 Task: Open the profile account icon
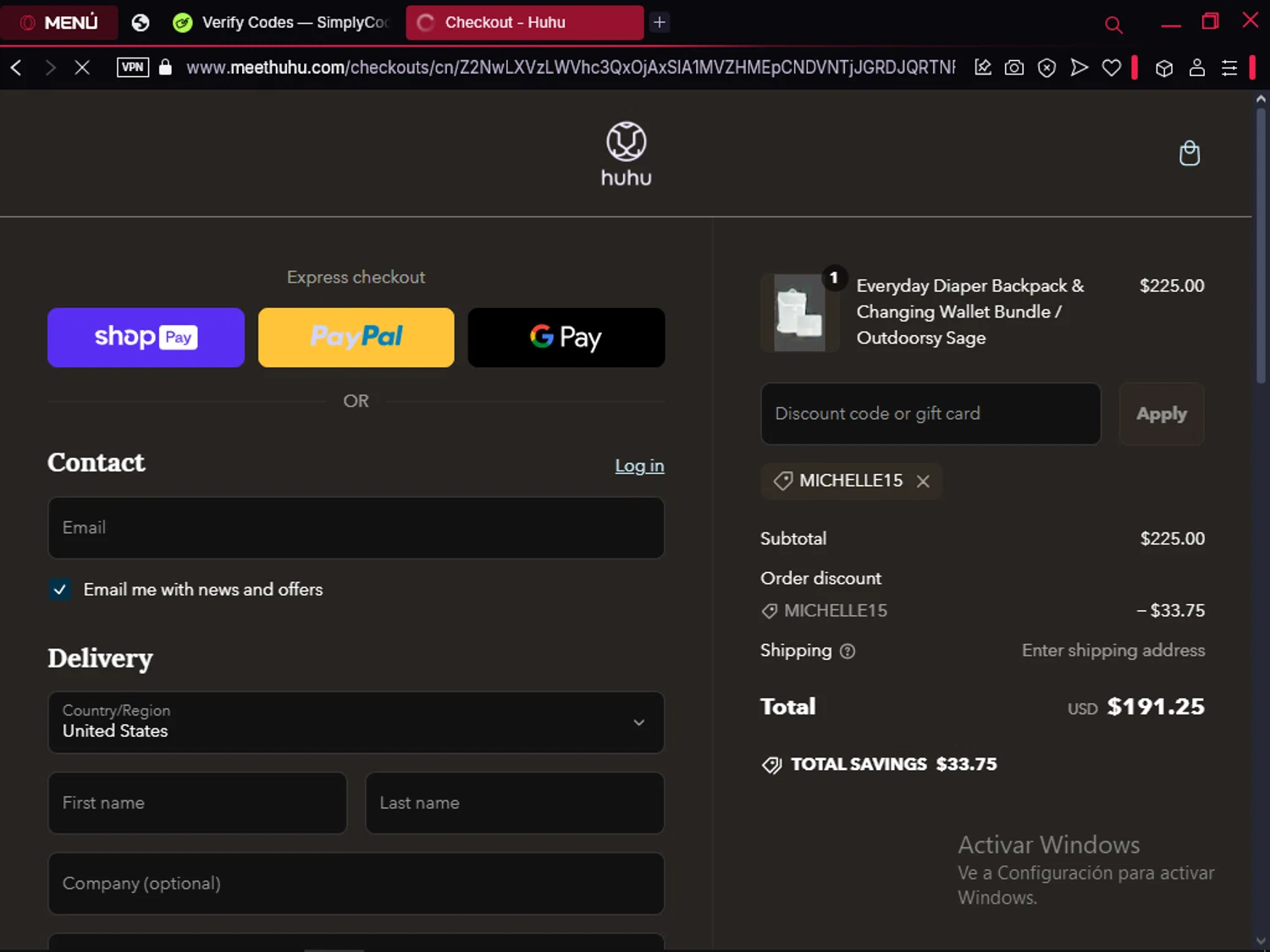(x=1196, y=68)
